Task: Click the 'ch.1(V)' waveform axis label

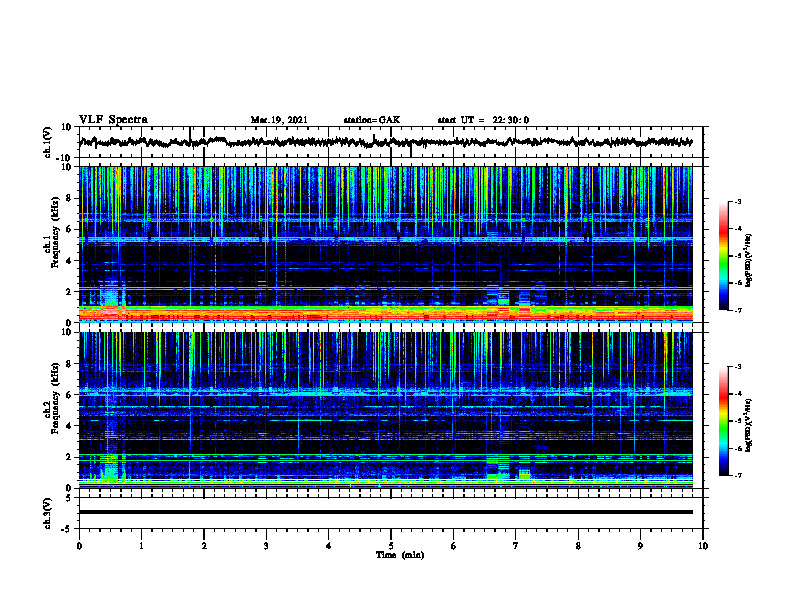Action: click(x=48, y=142)
